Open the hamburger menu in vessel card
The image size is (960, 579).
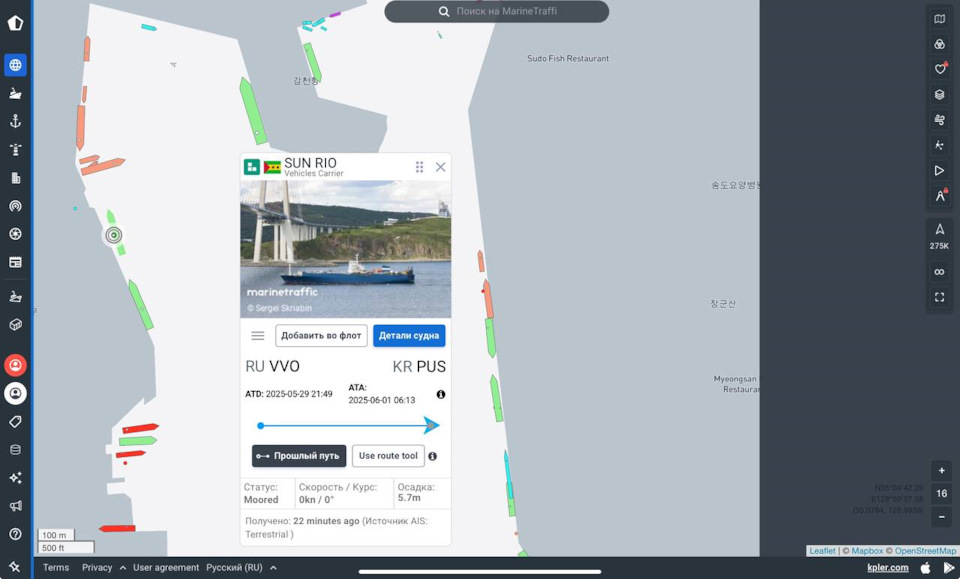coord(258,335)
